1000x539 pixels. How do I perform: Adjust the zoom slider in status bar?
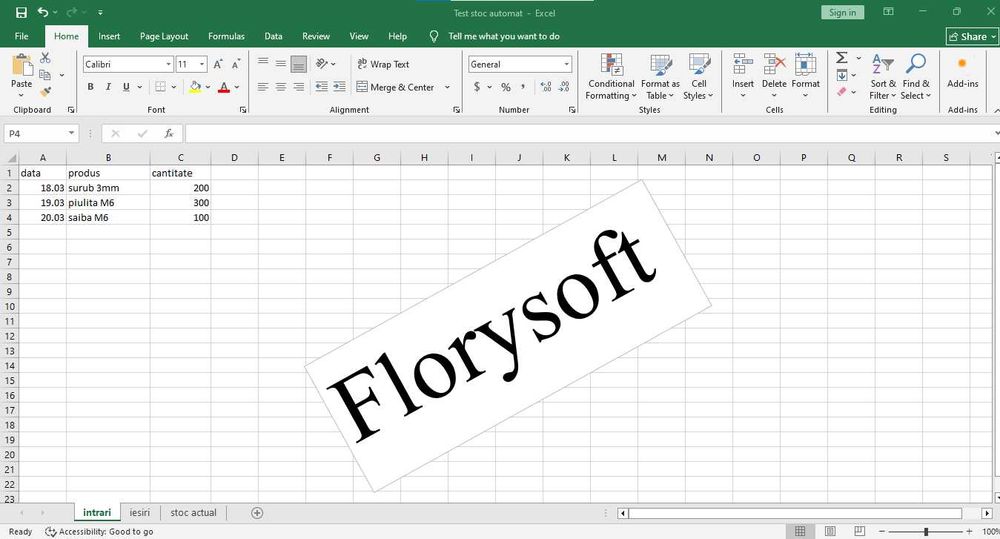(925, 531)
